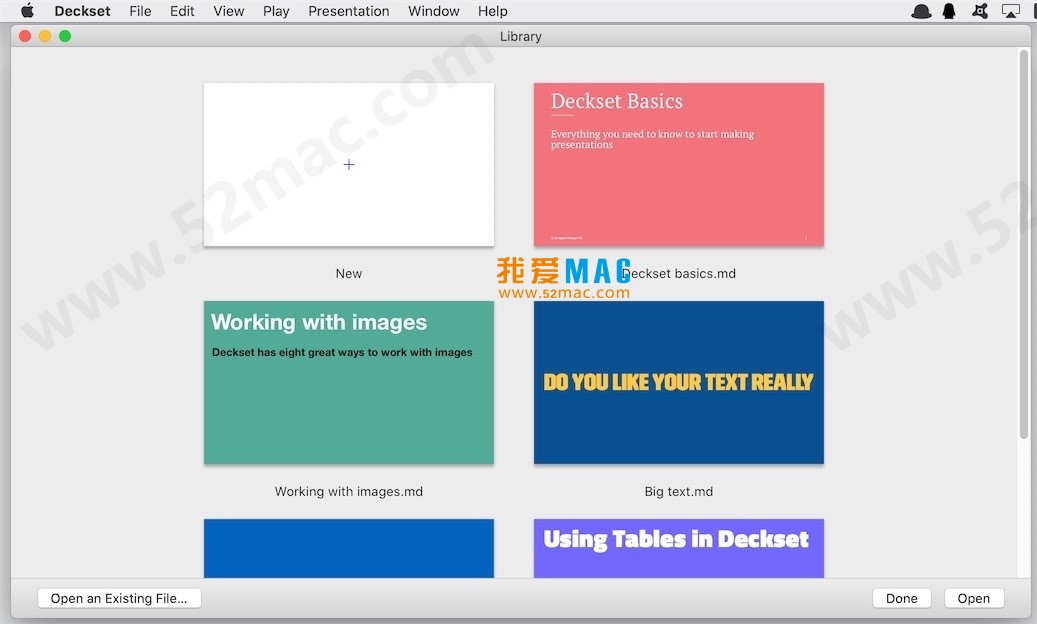Click the Open button
The height and width of the screenshot is (624, 1037).
974,598
